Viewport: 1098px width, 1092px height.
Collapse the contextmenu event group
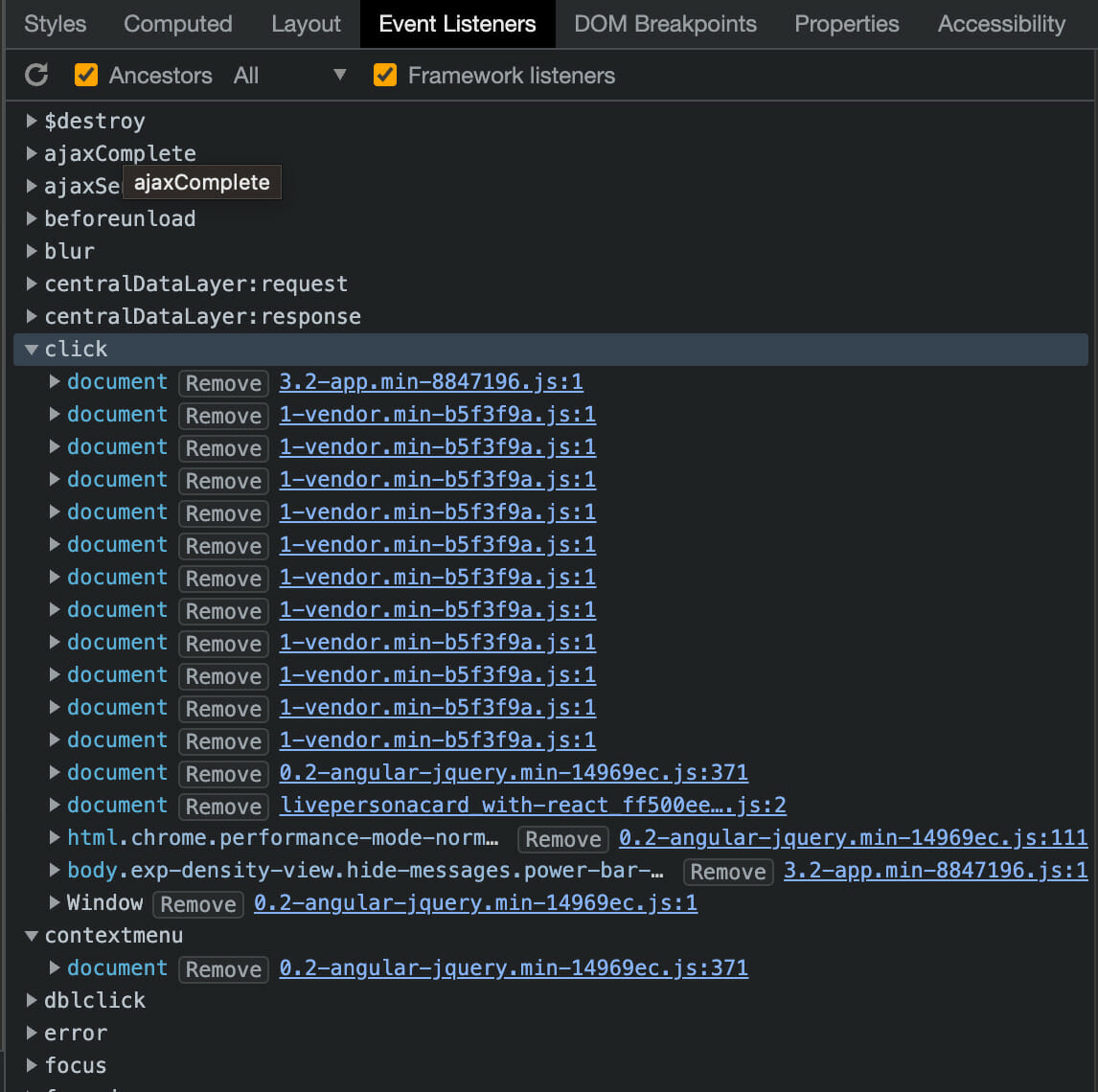(32, 935)
